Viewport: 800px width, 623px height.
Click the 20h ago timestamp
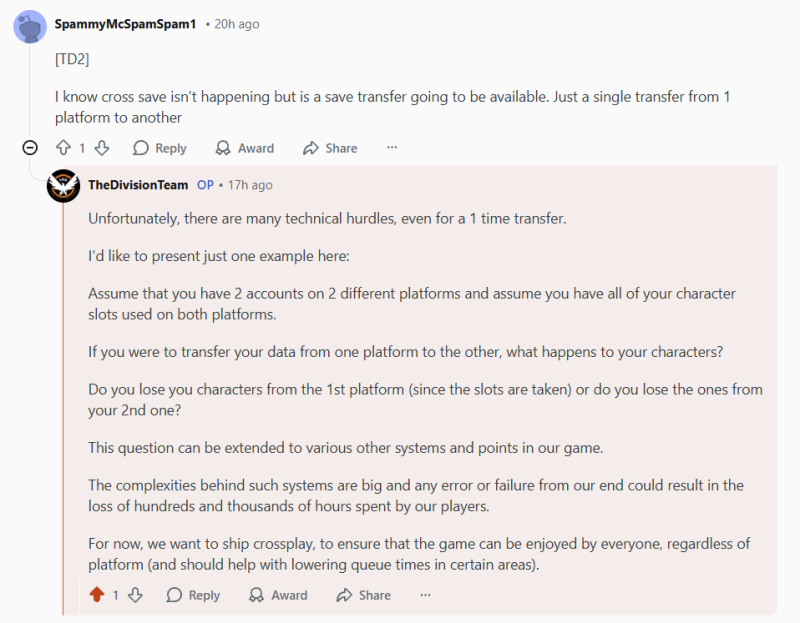pos(236,24)
